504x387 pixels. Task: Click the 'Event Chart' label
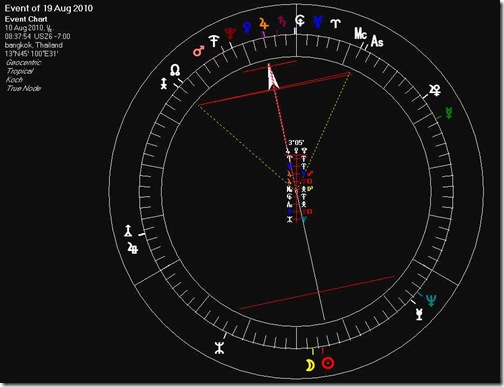[26, 19]
